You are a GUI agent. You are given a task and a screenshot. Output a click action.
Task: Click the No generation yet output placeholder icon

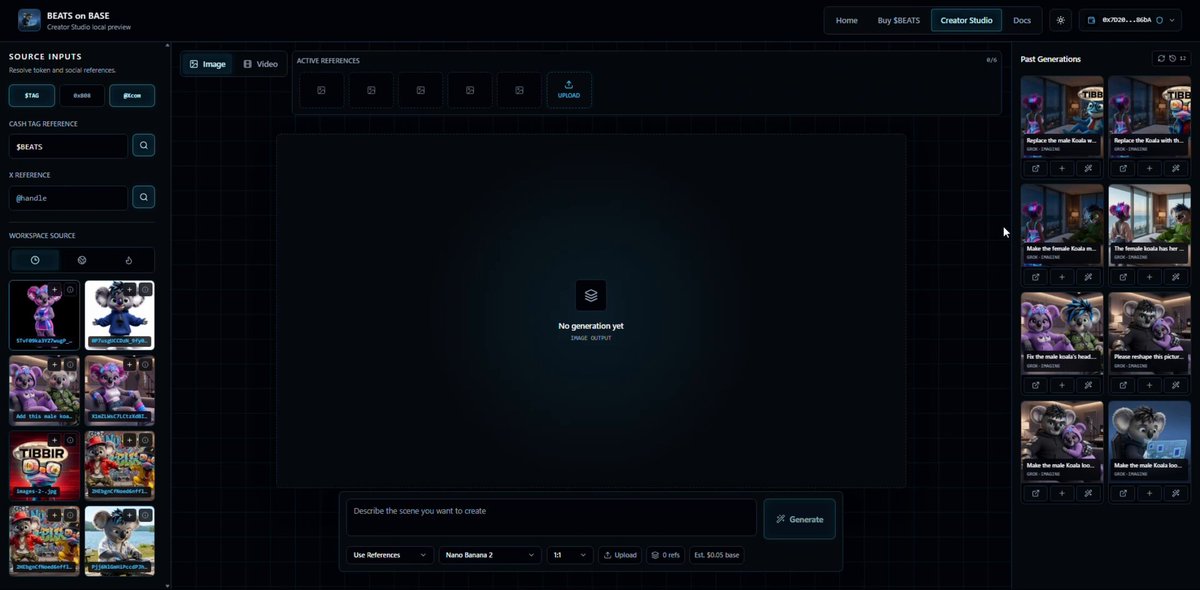tap(591, 295)
